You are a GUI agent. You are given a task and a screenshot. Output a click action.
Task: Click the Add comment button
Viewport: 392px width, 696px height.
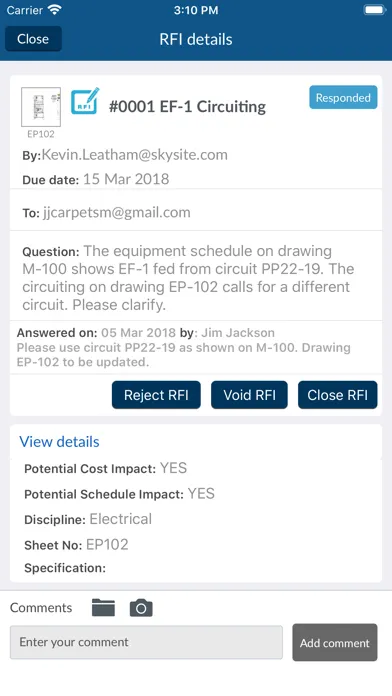pyautogui.click(x=335, y=643)
